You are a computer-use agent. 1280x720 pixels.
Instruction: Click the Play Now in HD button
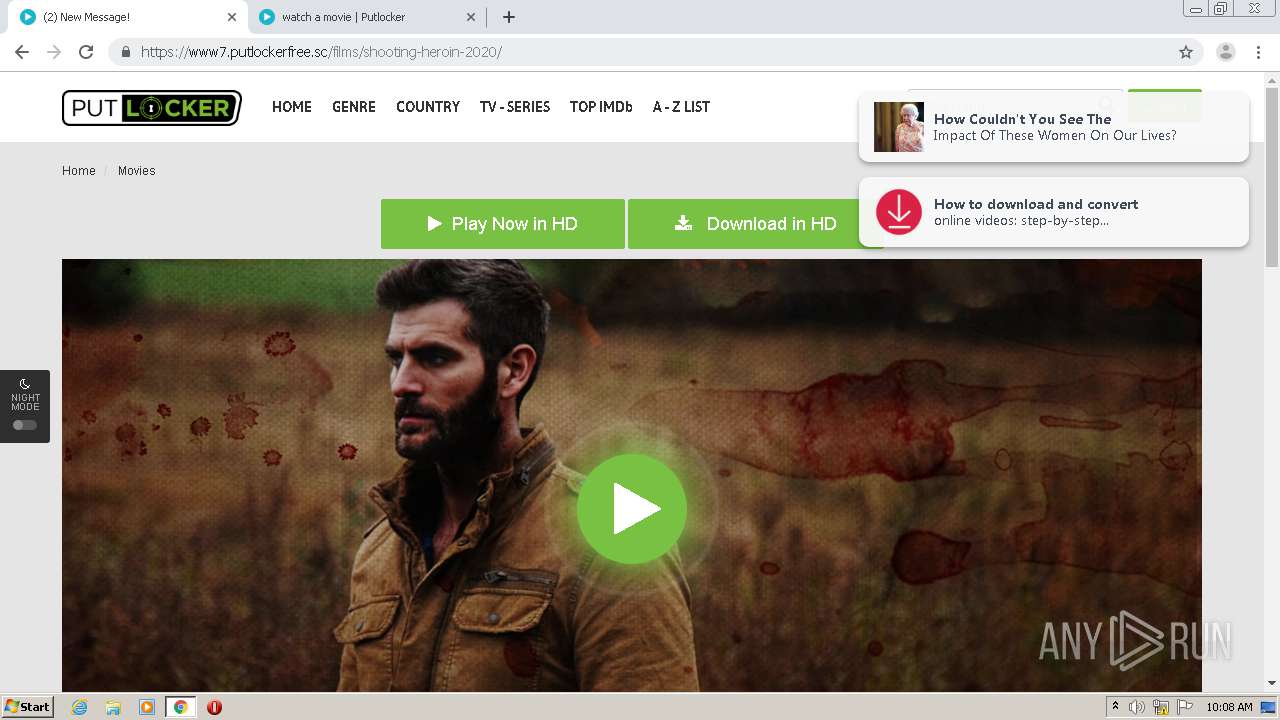click(503, 224)
